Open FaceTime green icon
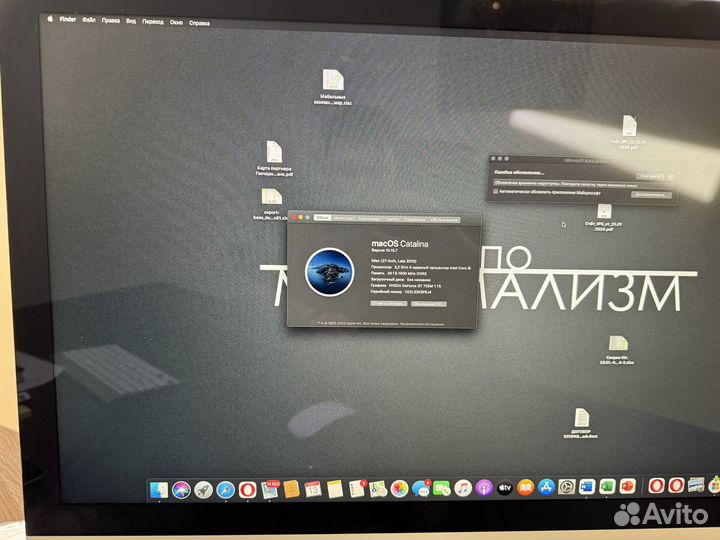Screen dimensions: 720x540 (x=442, y=488)
